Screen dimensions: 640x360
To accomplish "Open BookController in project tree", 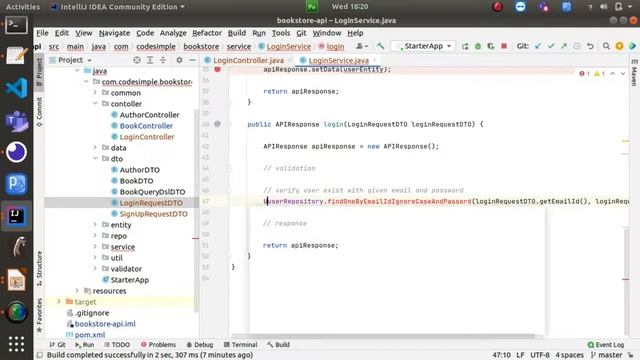I will 146,126.
